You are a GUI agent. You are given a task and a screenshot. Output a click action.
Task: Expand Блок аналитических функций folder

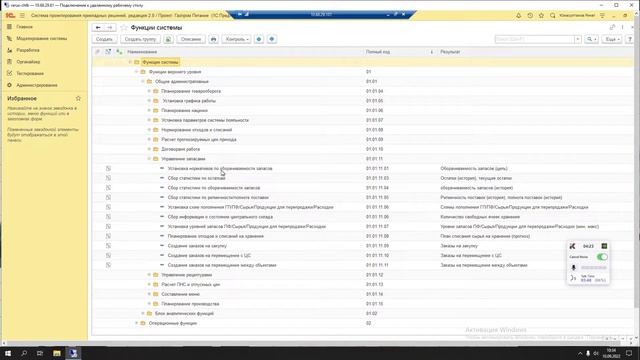click(x=143, y=313)
